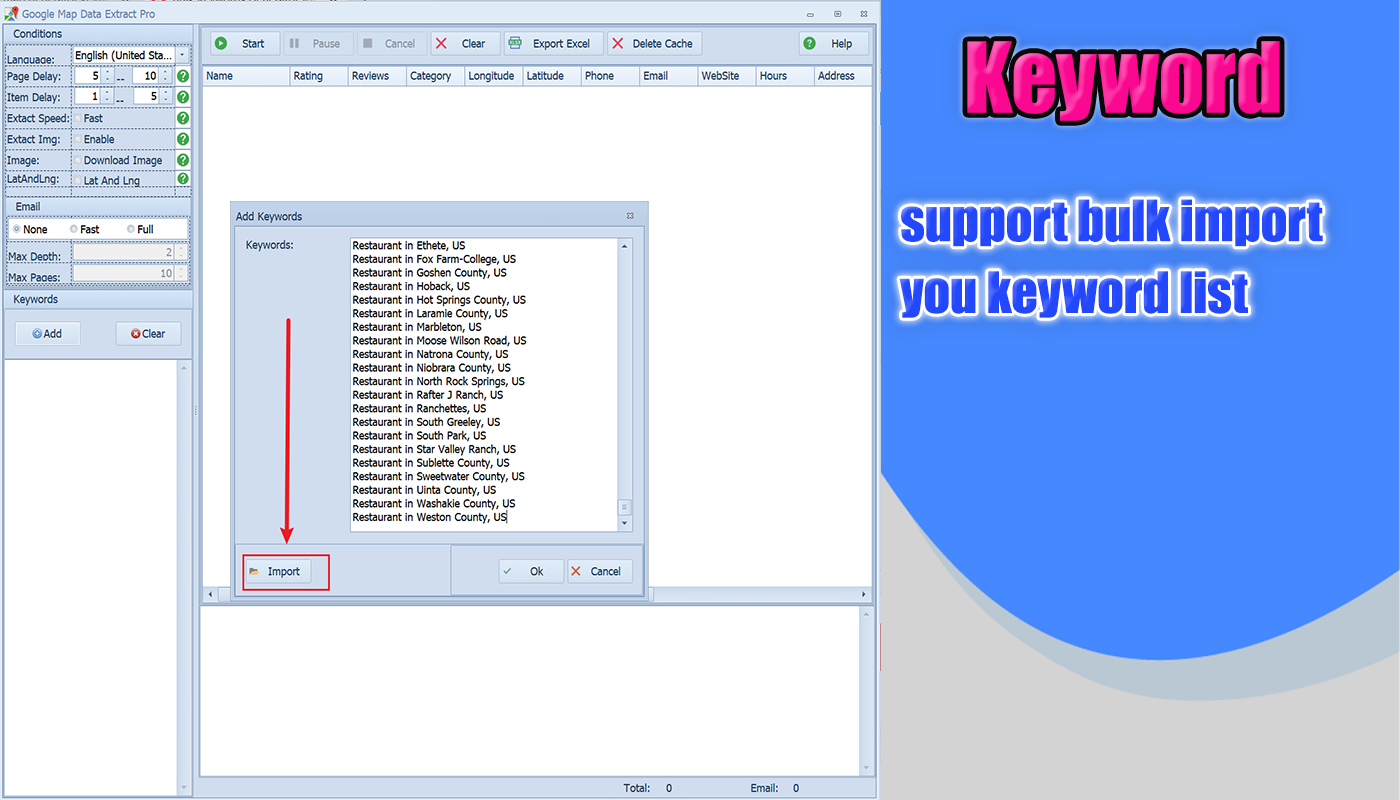Click the help icon beside Extact Img
1400x800 pixels.
[x=183, y=139]
